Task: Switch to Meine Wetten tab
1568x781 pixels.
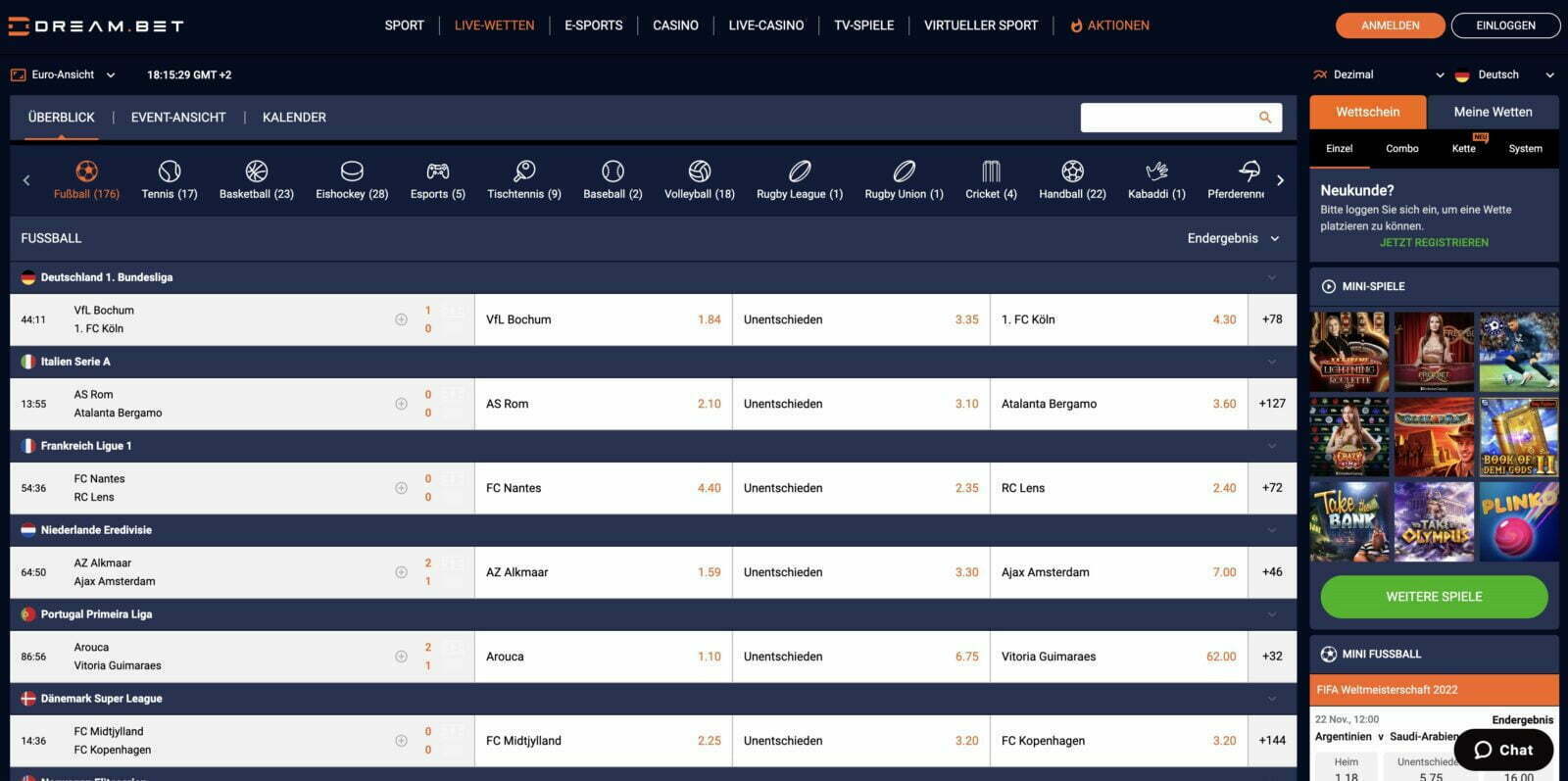Action: pos(1494,112)
